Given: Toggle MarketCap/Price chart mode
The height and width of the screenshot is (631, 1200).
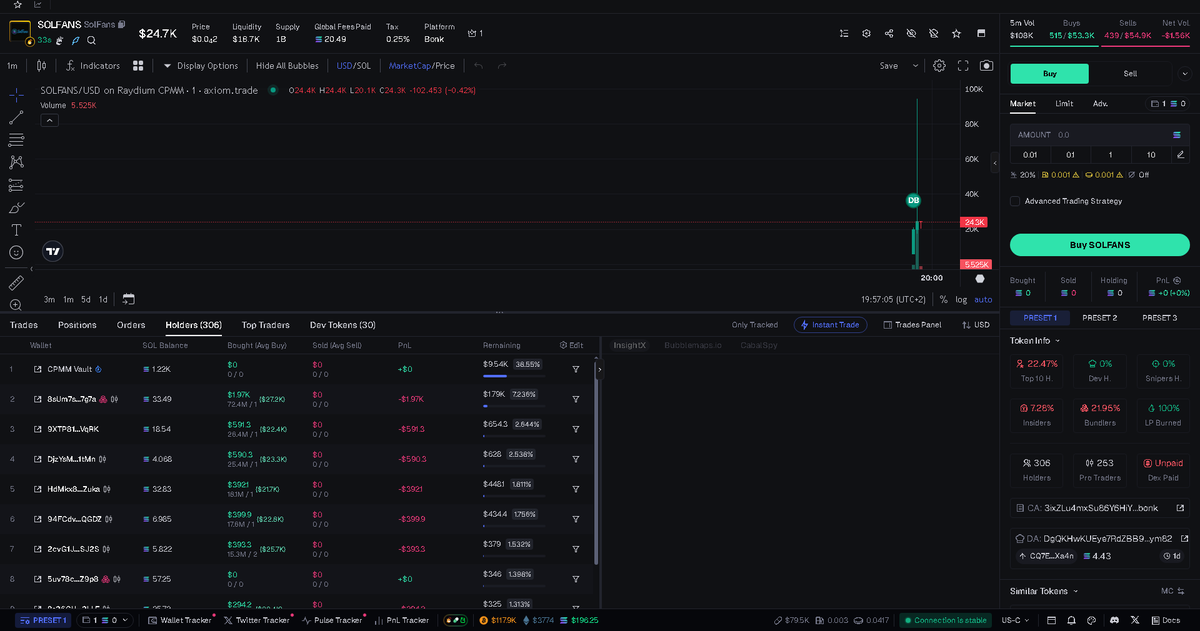Looking at the screenshot, I should click(422, 66).
